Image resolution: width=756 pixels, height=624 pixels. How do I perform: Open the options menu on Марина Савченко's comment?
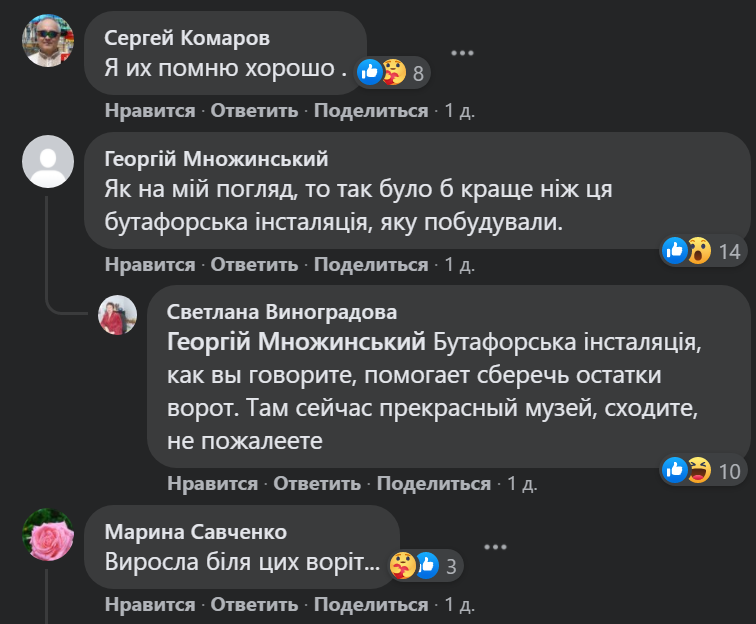point(493,547)
